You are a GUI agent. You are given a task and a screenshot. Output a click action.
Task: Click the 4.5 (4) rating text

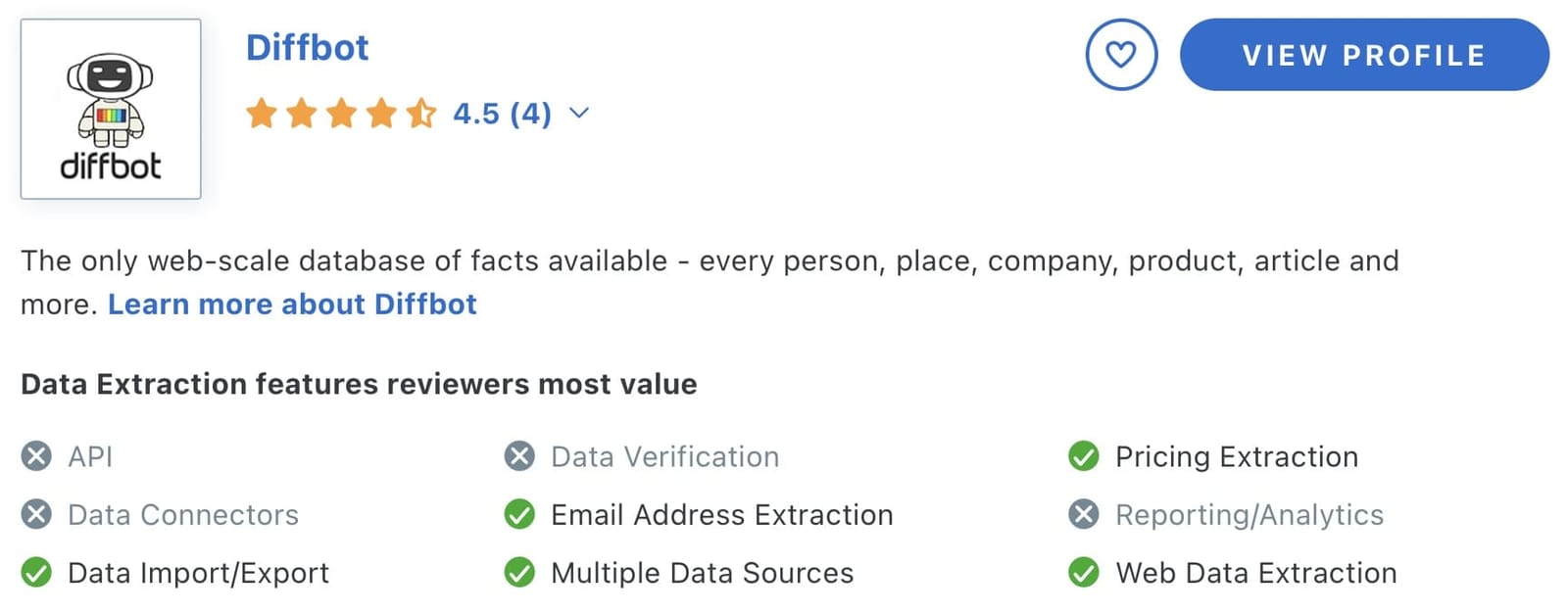pos(502,114)
